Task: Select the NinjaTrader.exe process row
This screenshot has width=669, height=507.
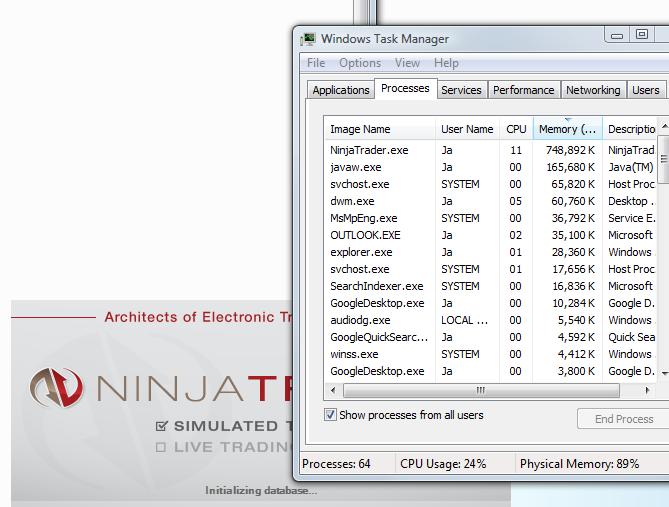Action: [x=369, y=150]
